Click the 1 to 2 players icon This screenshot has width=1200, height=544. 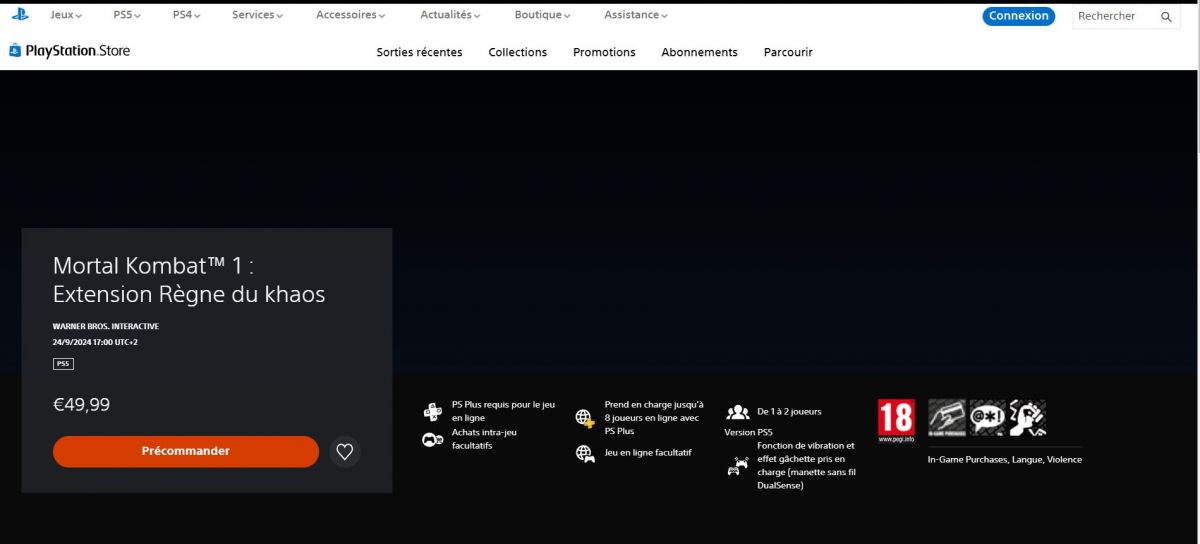tap(738, 411)
